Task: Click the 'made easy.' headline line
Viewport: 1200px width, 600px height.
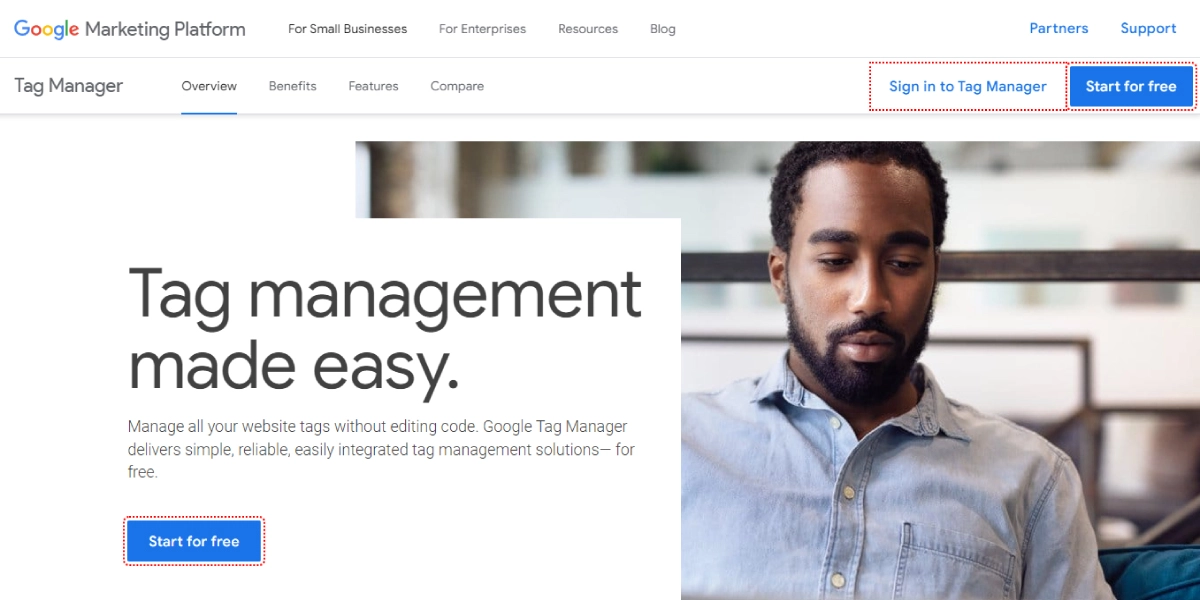Action: point(294,367)
